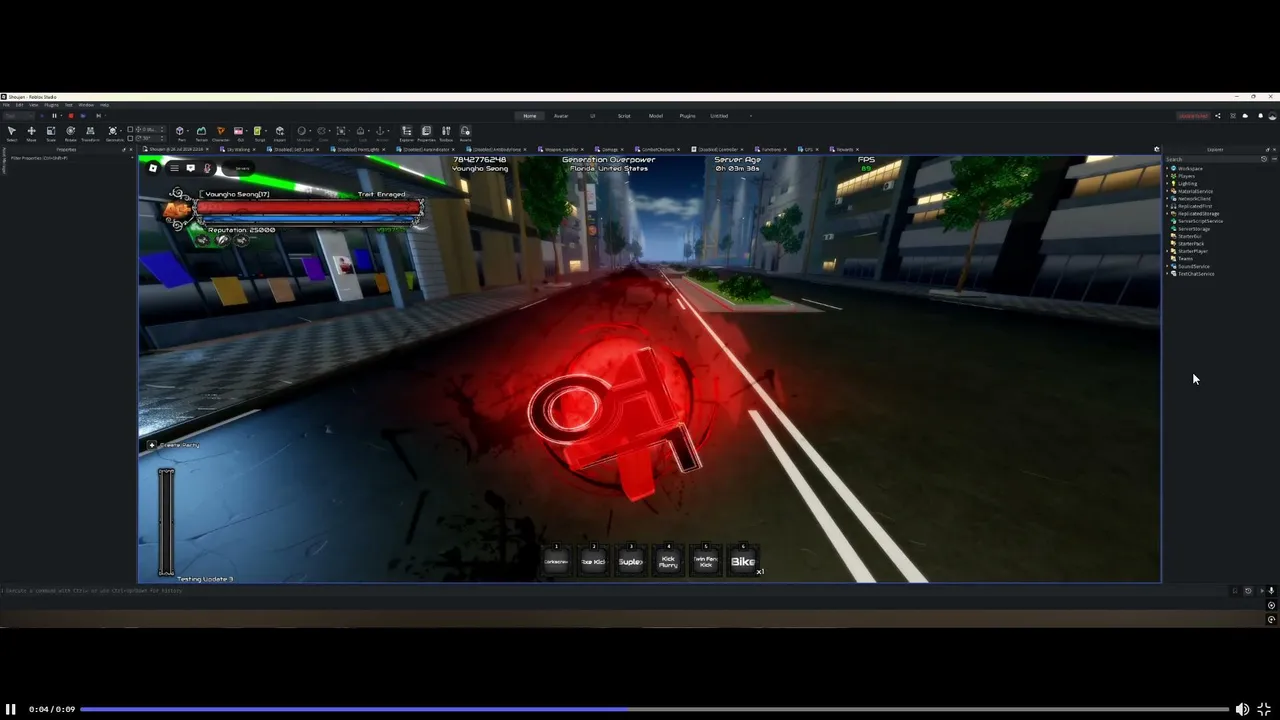The height and width of the screenshot is (720, 1280).
Task: Seek along the video progress bar
Action: [655, 709]
